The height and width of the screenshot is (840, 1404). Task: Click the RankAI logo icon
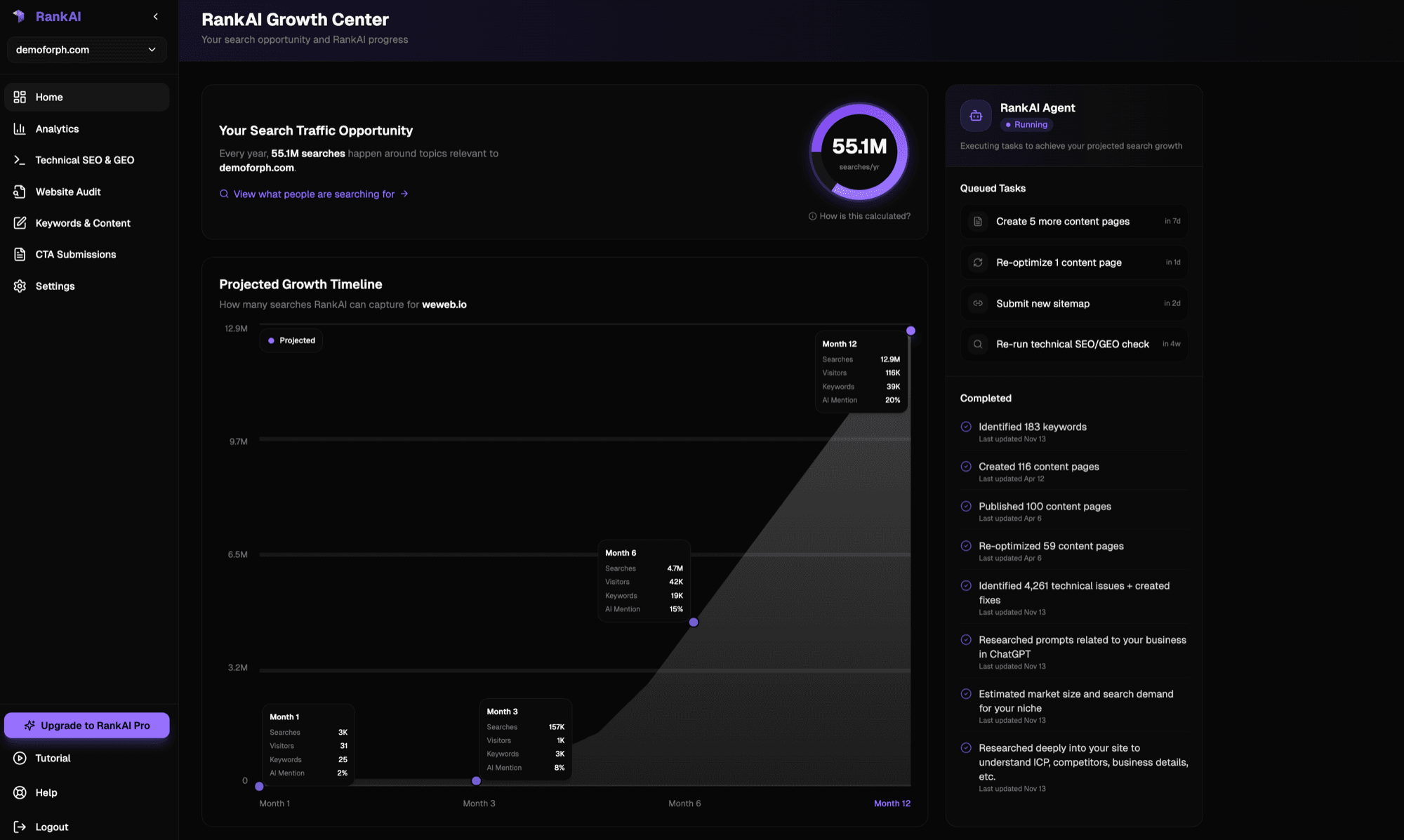(19, 16)
